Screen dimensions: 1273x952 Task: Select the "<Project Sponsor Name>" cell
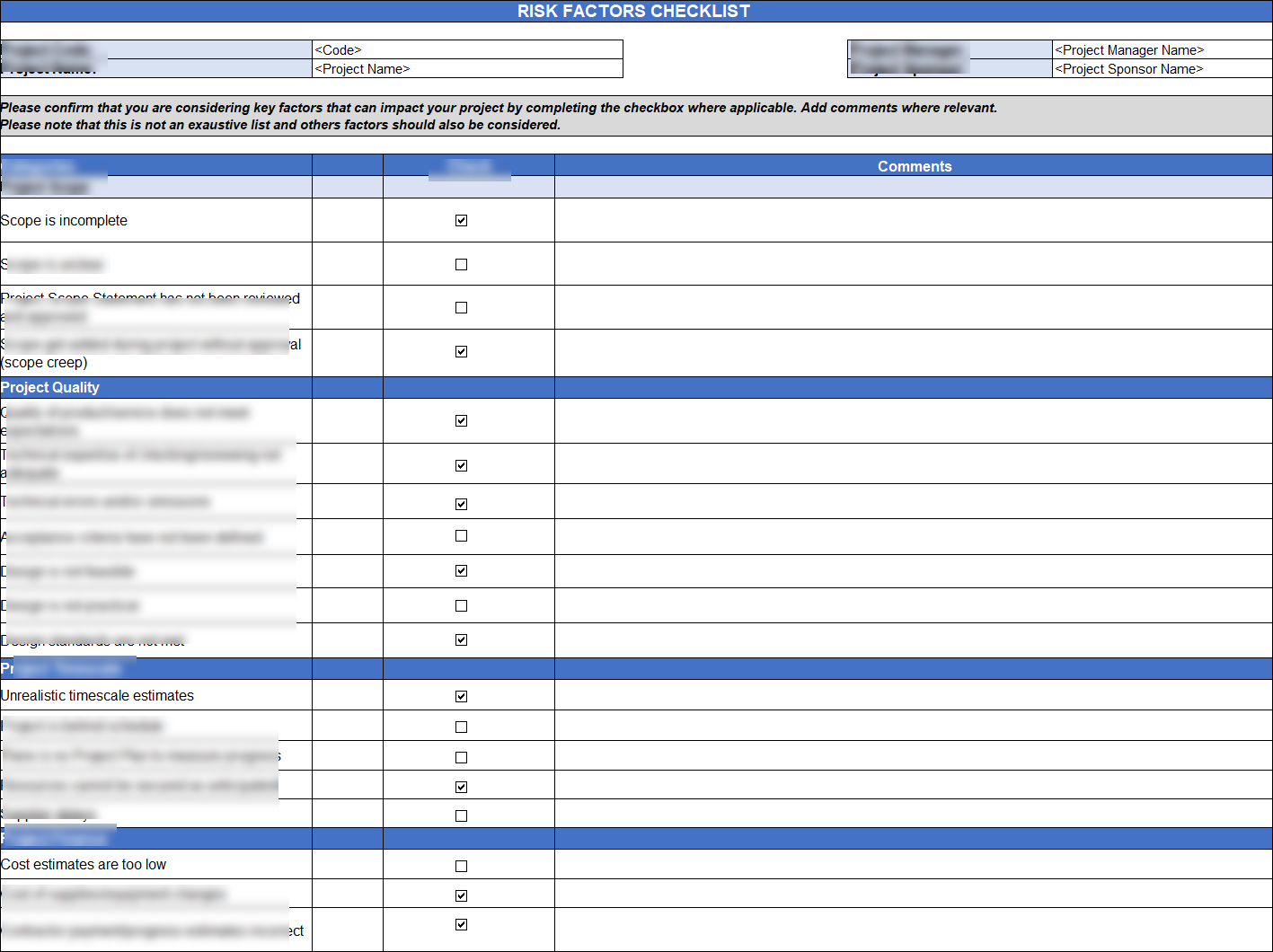point(1162,68)
